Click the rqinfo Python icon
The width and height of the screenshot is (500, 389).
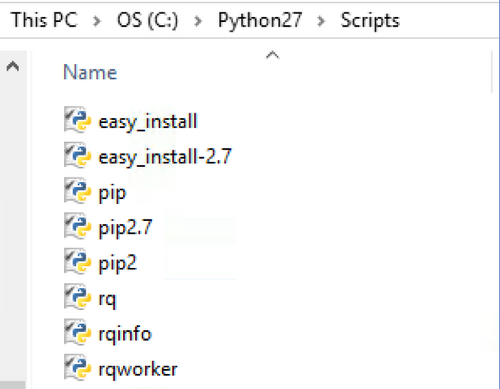pyautogui.click(x=77, y=333)
